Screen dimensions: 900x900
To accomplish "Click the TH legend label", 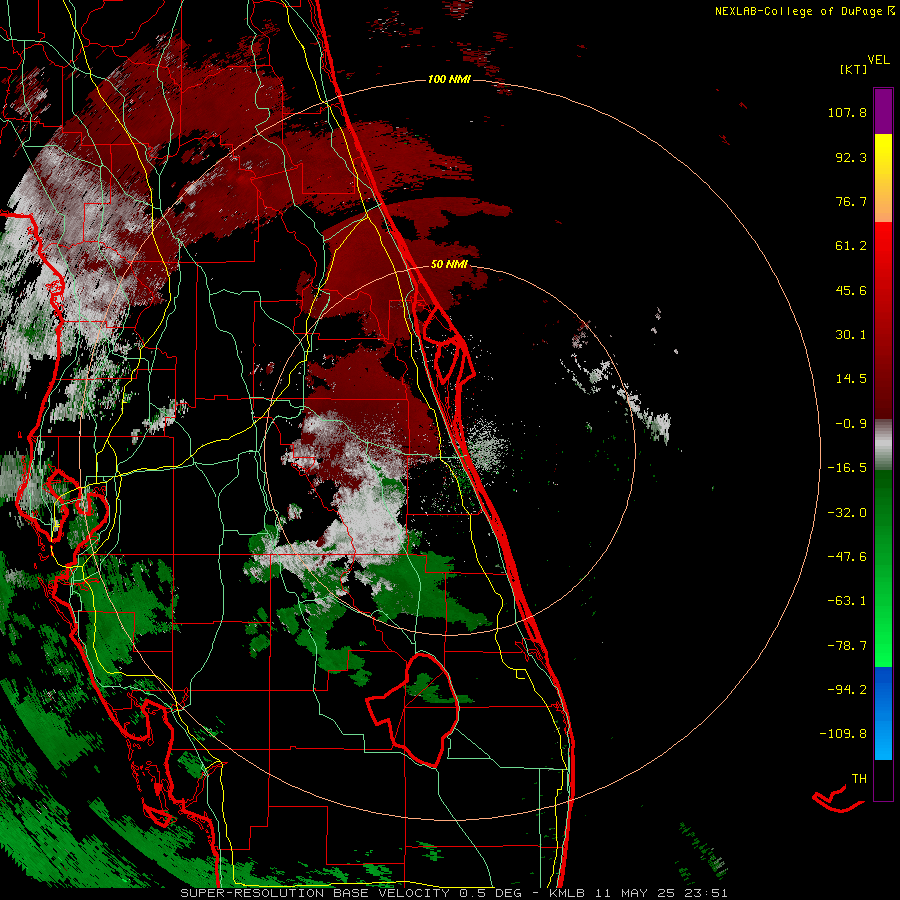I will coord(859,779).
